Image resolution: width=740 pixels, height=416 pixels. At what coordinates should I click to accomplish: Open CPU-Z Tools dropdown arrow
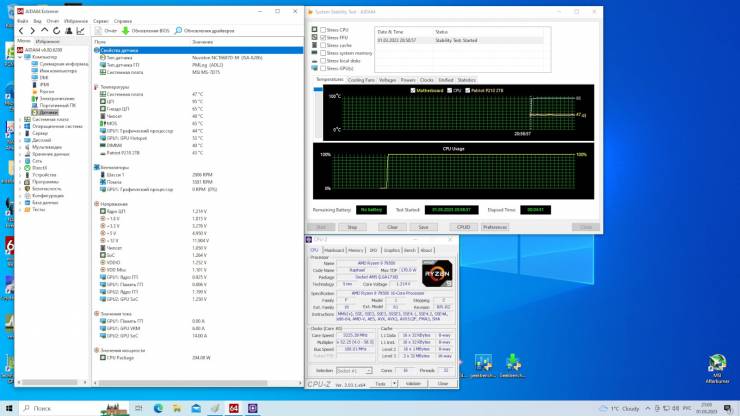point(395,383)
